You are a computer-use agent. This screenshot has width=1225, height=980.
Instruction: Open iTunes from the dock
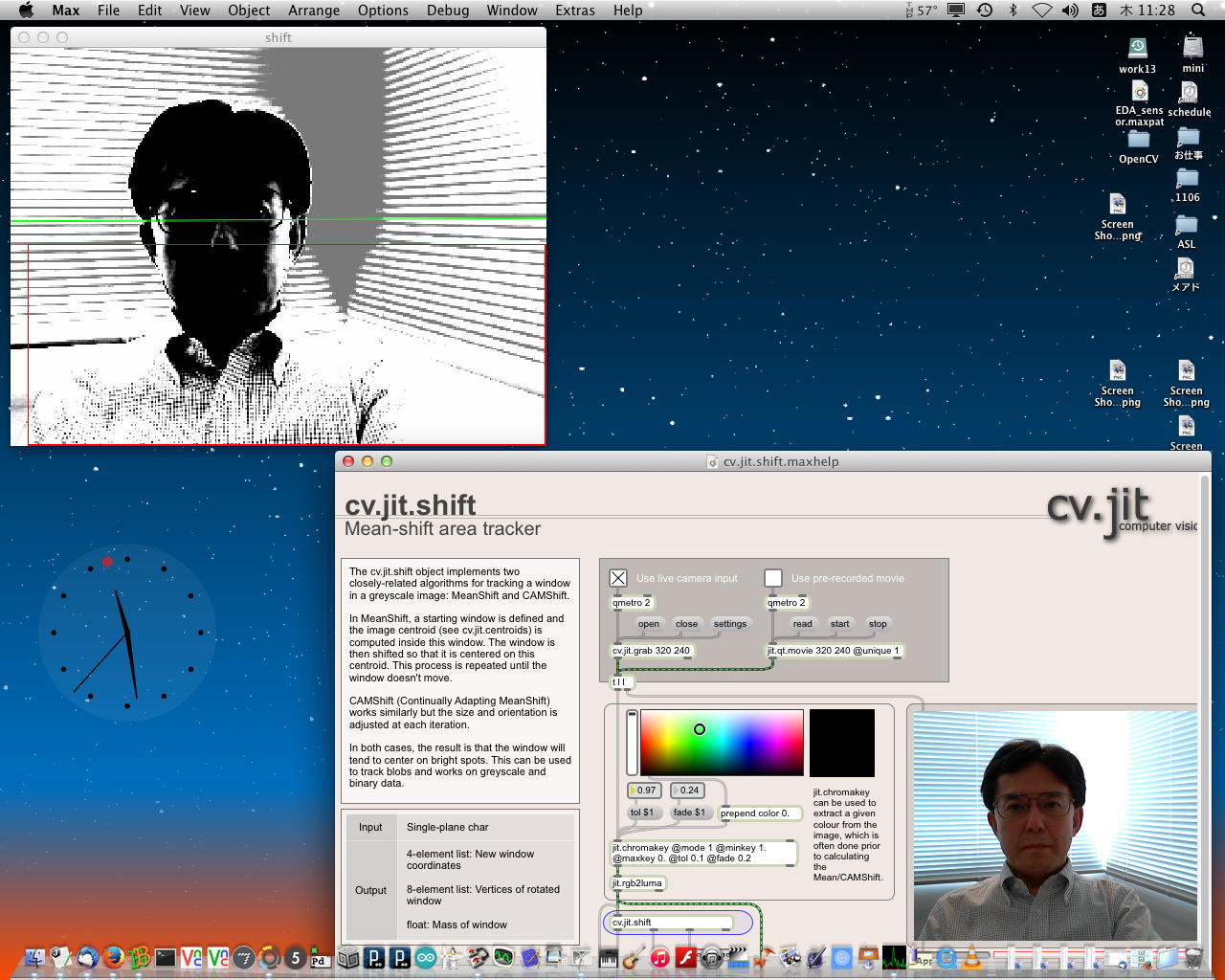pos(659,957)
